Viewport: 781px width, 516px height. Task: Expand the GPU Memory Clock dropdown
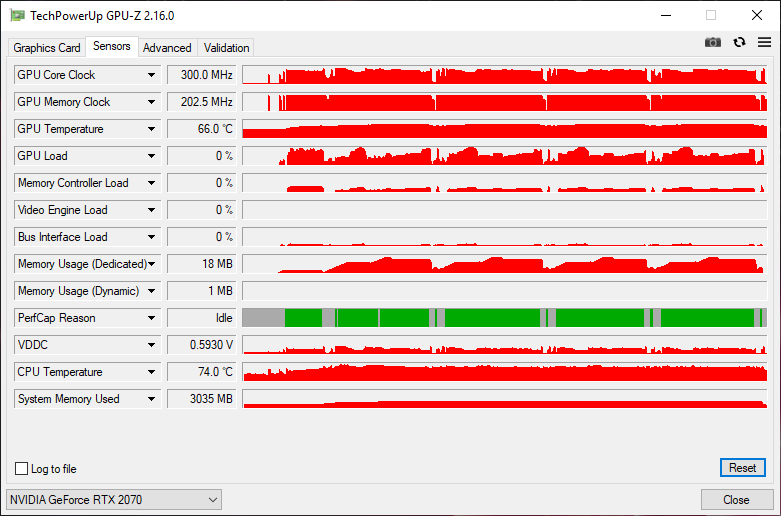151,102
